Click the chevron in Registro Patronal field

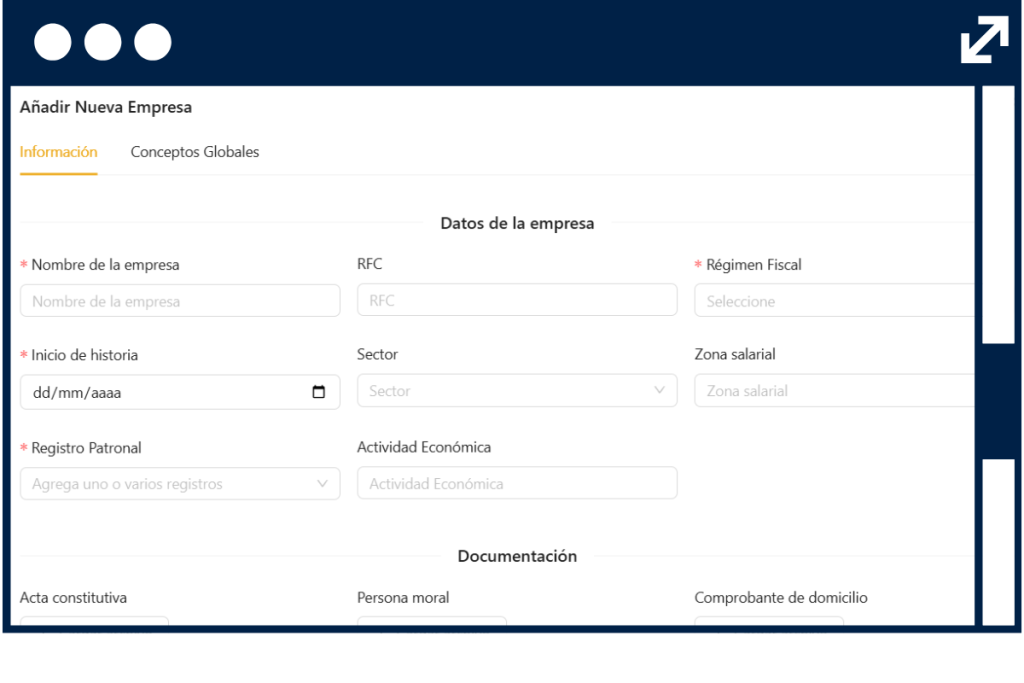pos(322,483)
